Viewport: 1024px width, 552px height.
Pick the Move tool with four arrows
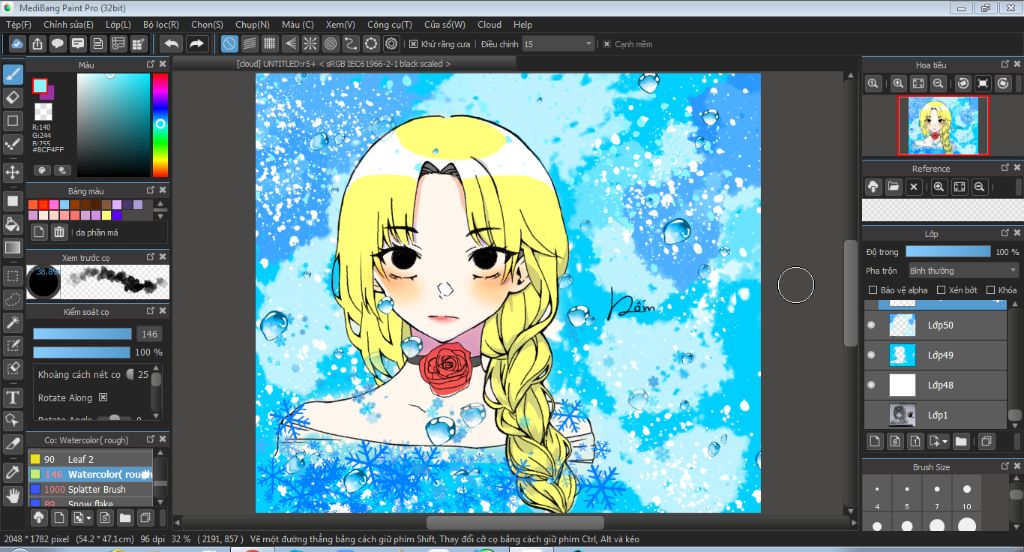click(x=12, y=172)
